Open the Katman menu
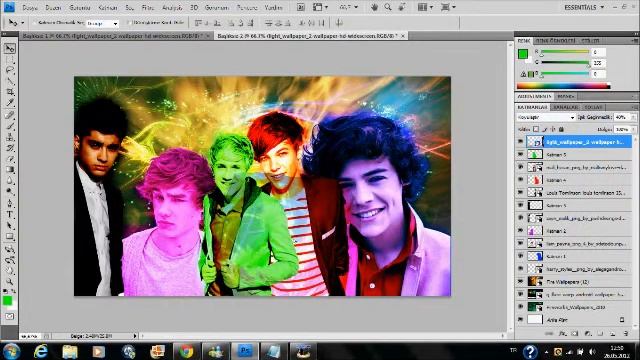 click(x=108, y=7)
